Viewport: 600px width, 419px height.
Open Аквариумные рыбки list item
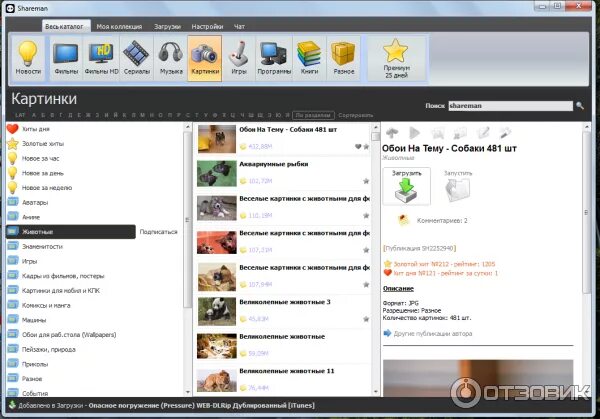click(283, 174)
